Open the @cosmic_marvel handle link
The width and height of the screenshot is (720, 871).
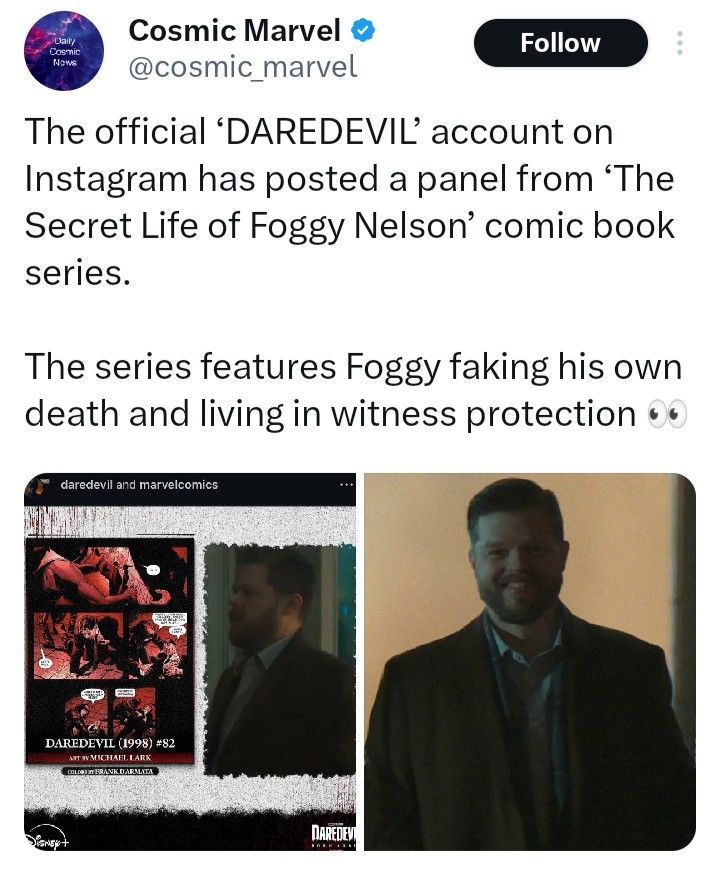tap(243, 67)
